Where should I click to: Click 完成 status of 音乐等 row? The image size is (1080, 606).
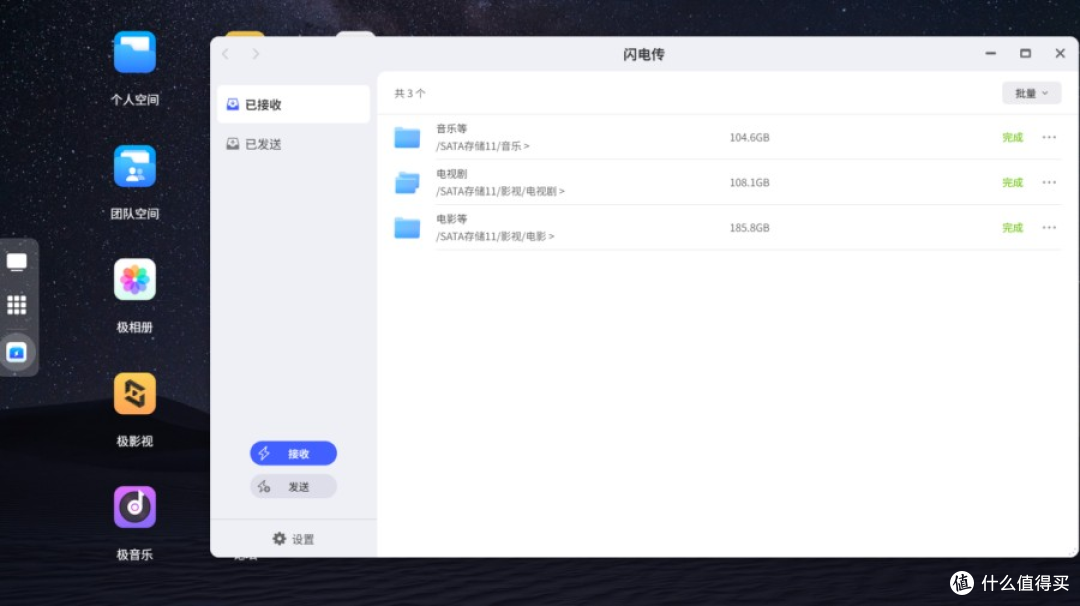click(1012, 138)
